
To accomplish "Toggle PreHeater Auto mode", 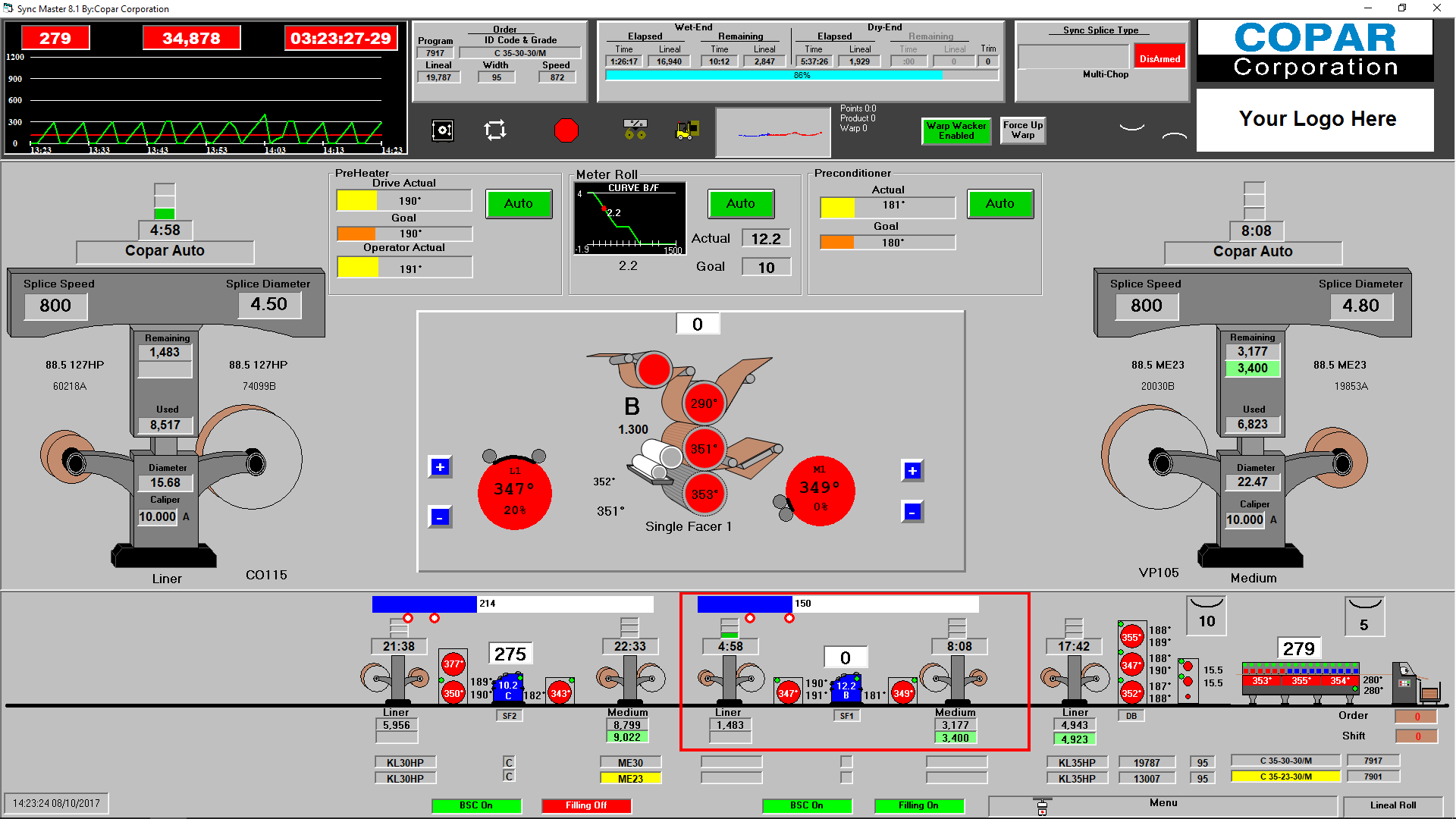I will tap(518, 203).
